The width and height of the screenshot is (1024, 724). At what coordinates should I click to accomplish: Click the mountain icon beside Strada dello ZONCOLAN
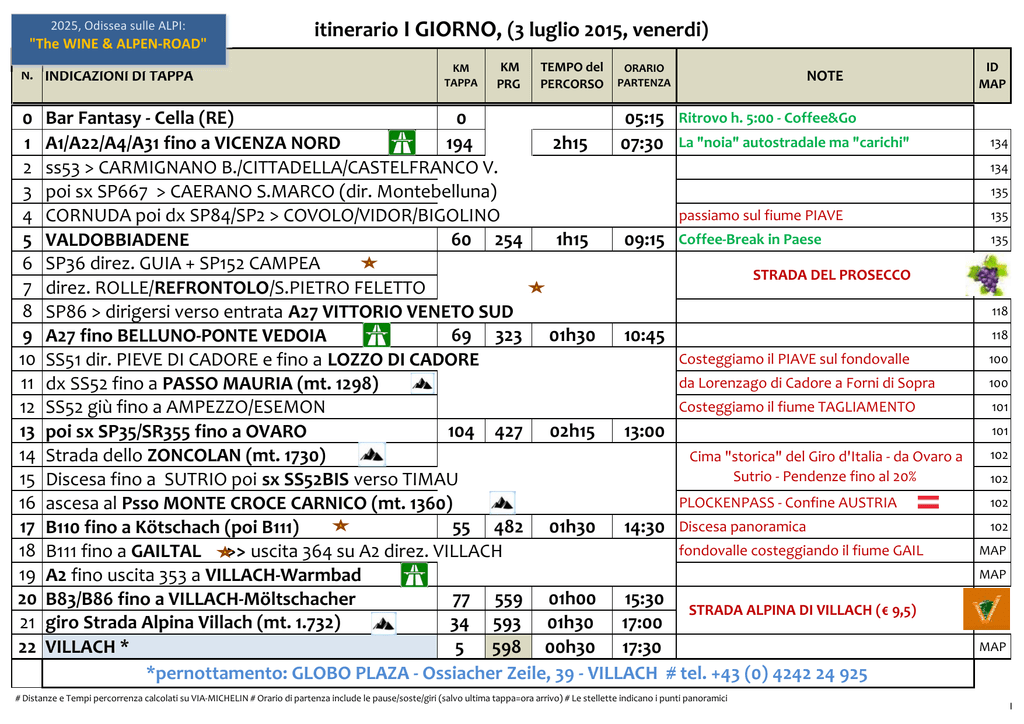[x=372, y=454]
